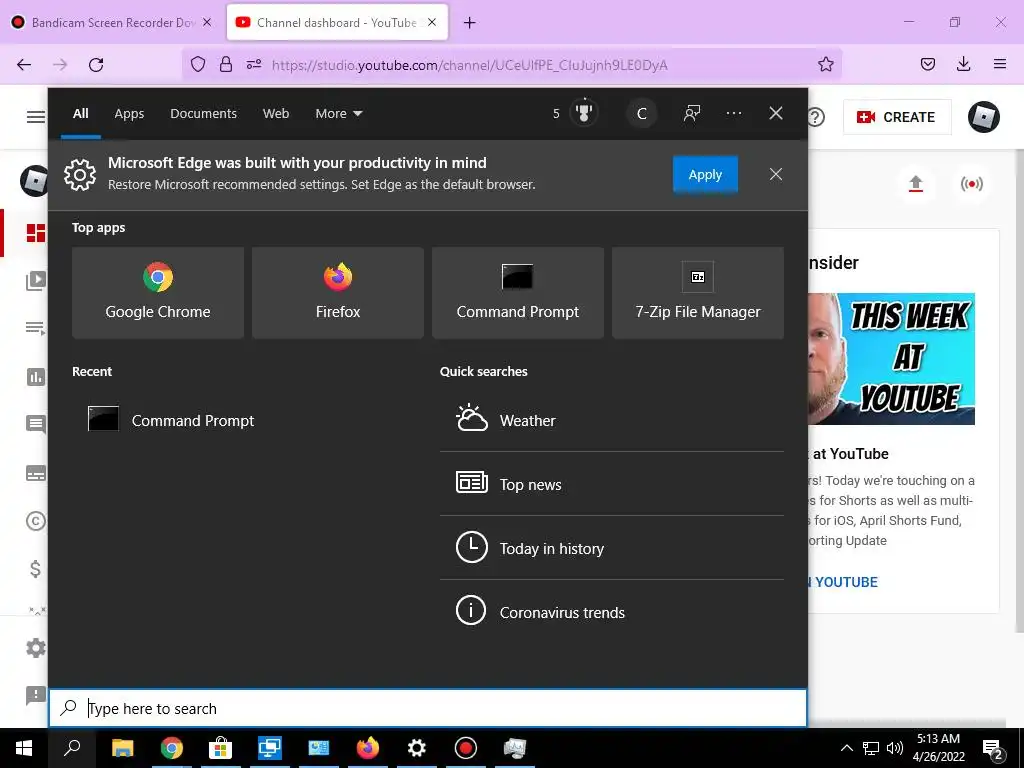Bookmark this page with star icon
This screenshot has height=768, width=1024.
click(825, 64)
